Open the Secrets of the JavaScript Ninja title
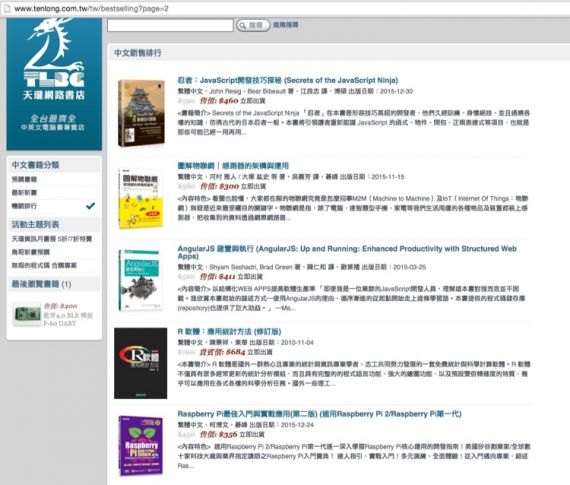Image resolution: width=570 pixels, height=485 pixels. tap(288, 80)
